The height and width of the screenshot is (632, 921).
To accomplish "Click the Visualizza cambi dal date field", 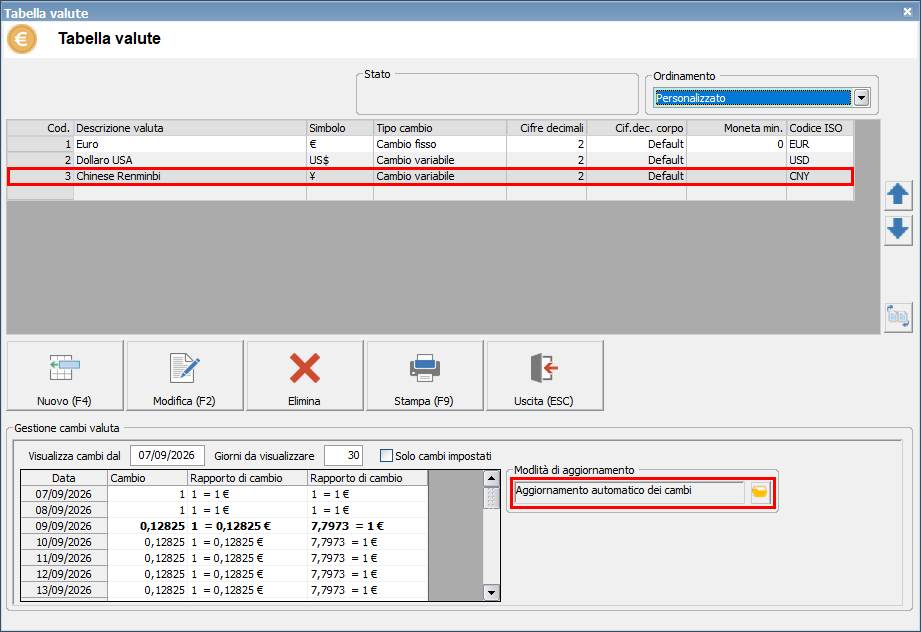I will (167, 455).
